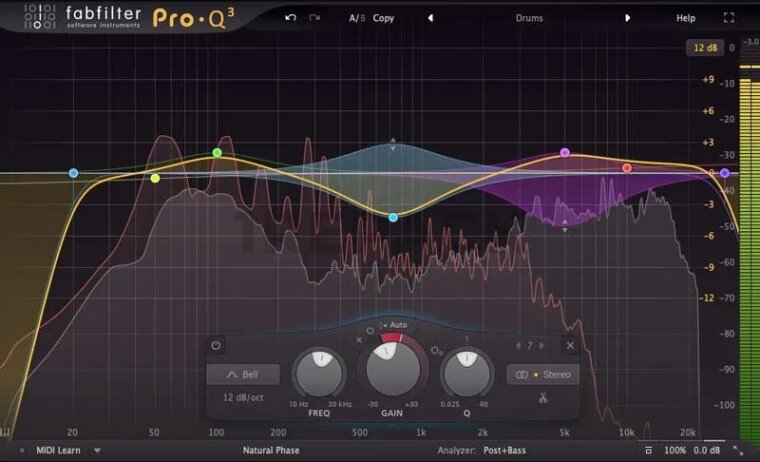Click the GAIN knob
The height and width of the screenshot is (462, 760).
coord(394,368)
